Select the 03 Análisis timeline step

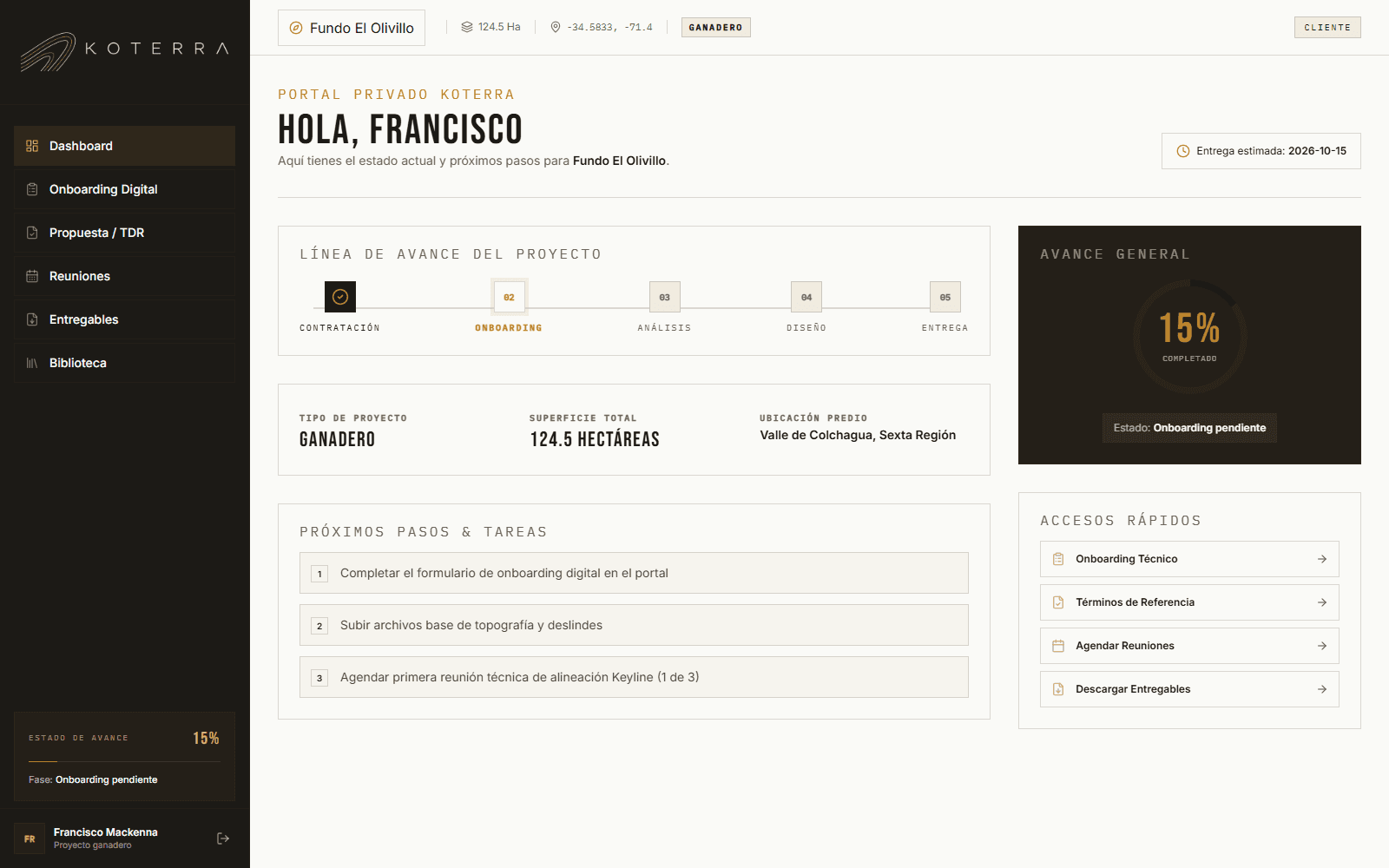coord(665,297)
